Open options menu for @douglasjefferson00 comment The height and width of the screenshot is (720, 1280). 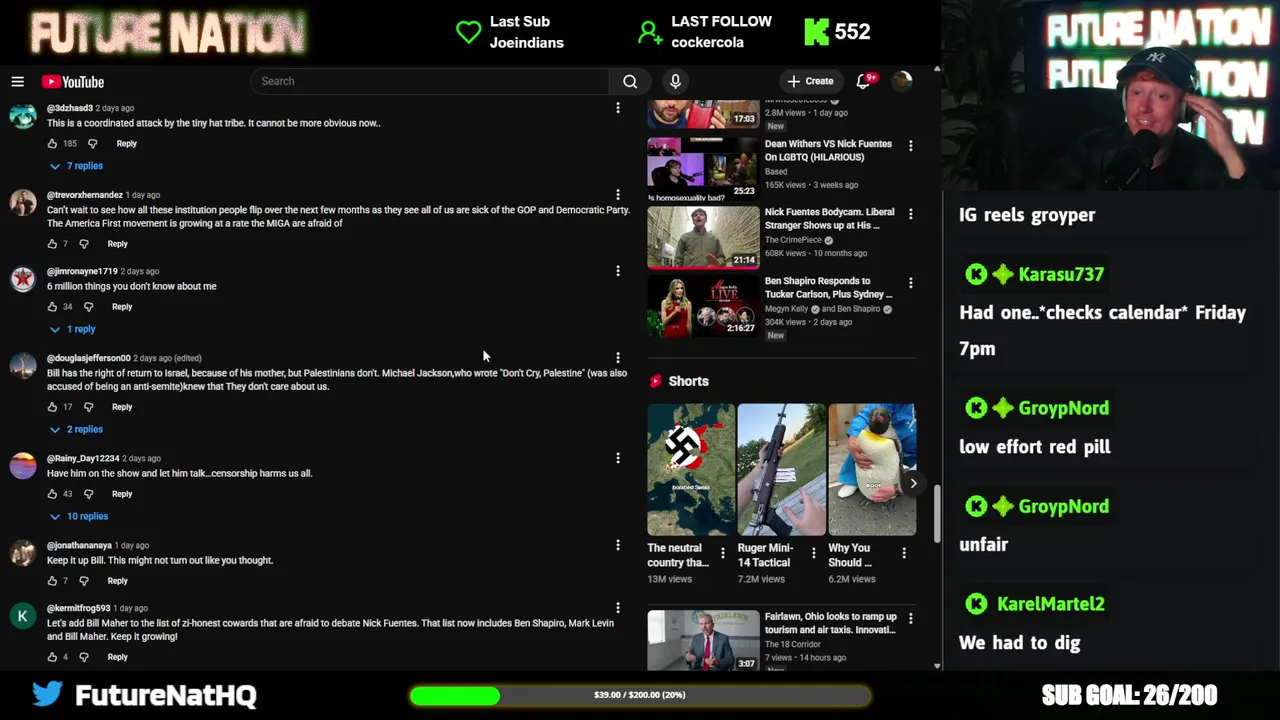point(618,358)
